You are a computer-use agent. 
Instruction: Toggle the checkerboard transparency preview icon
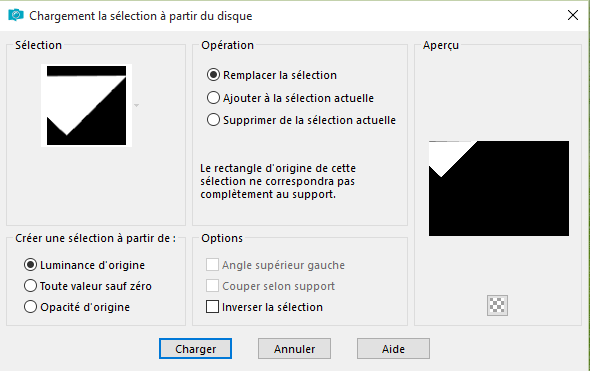497,305
